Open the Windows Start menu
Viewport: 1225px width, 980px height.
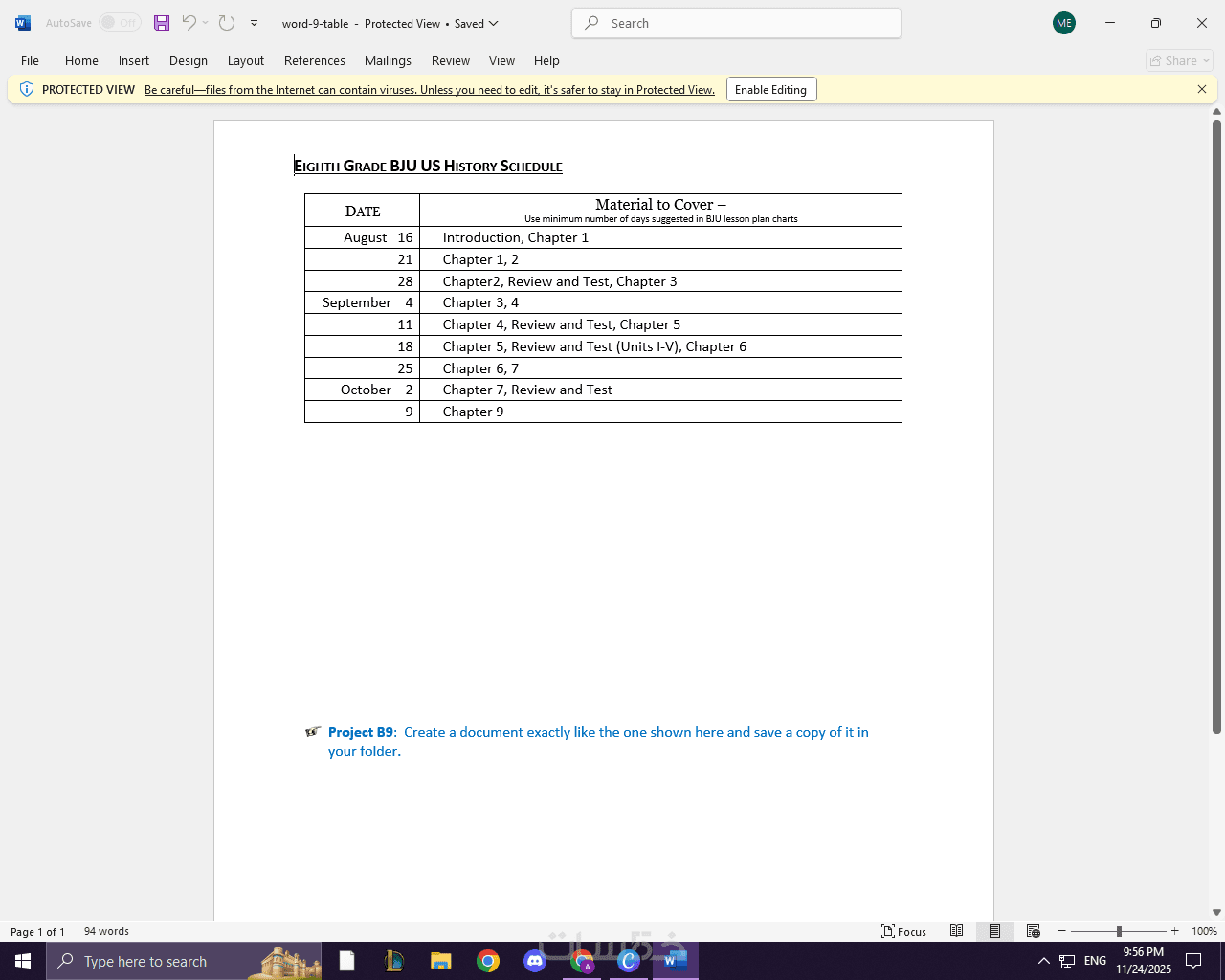click(23, 961)
